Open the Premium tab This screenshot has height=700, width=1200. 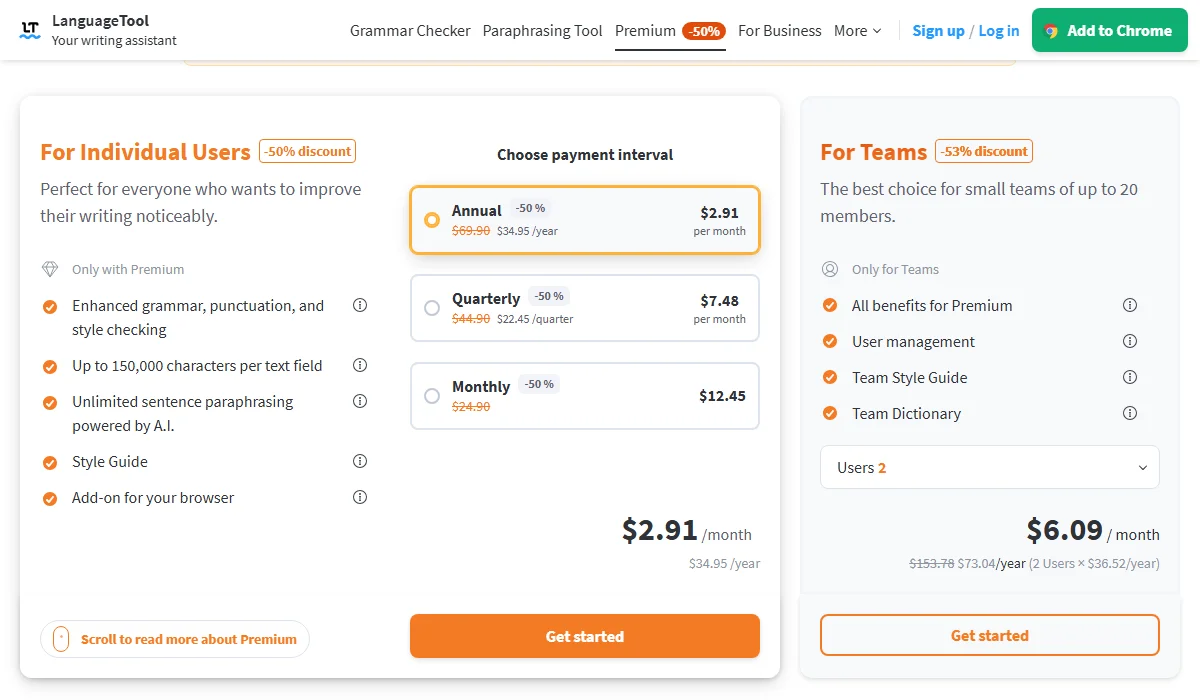[x=644, y=31]
